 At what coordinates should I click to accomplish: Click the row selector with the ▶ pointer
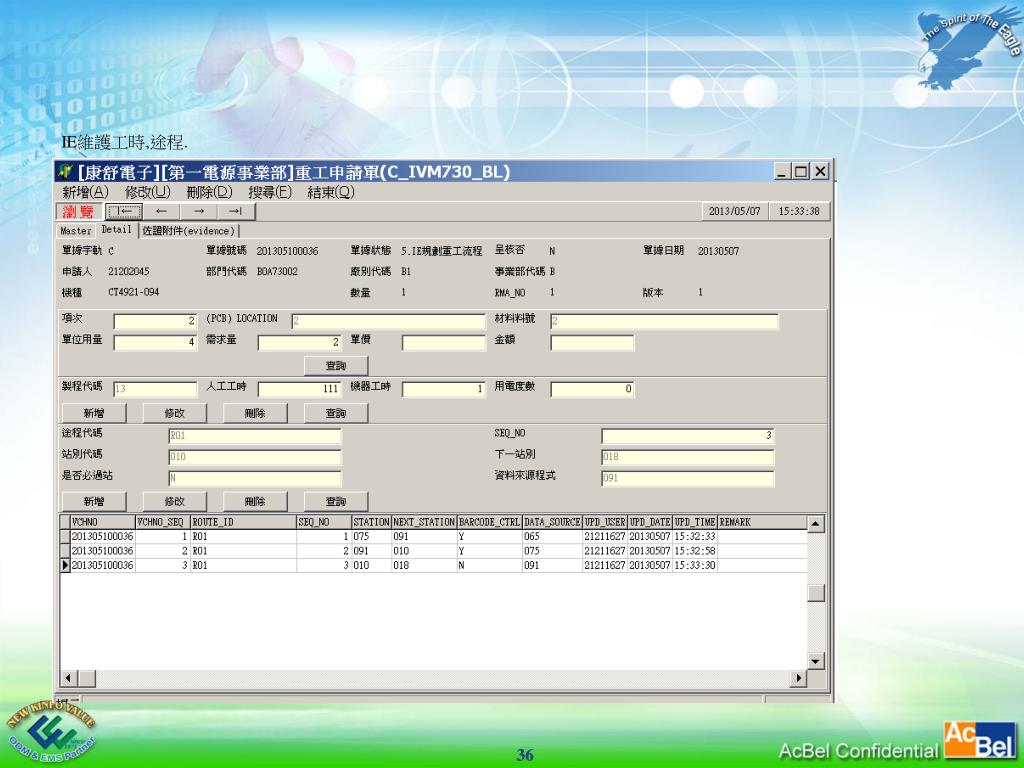pos(65,566)
